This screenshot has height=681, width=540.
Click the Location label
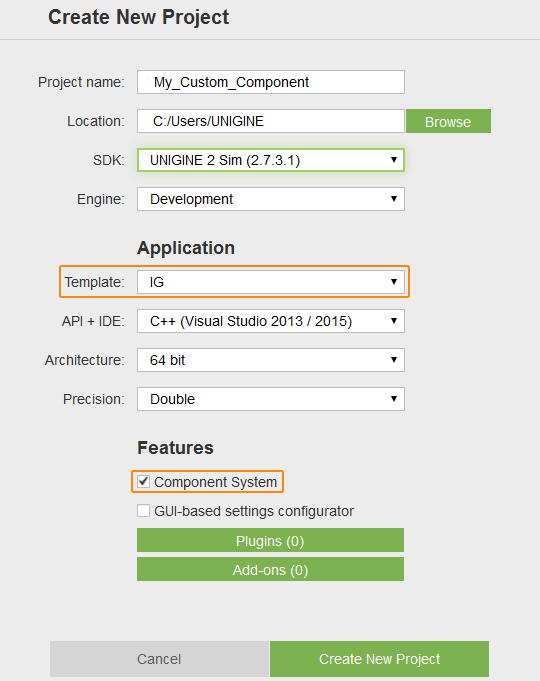pyautogui.click(x=96, y=121)
